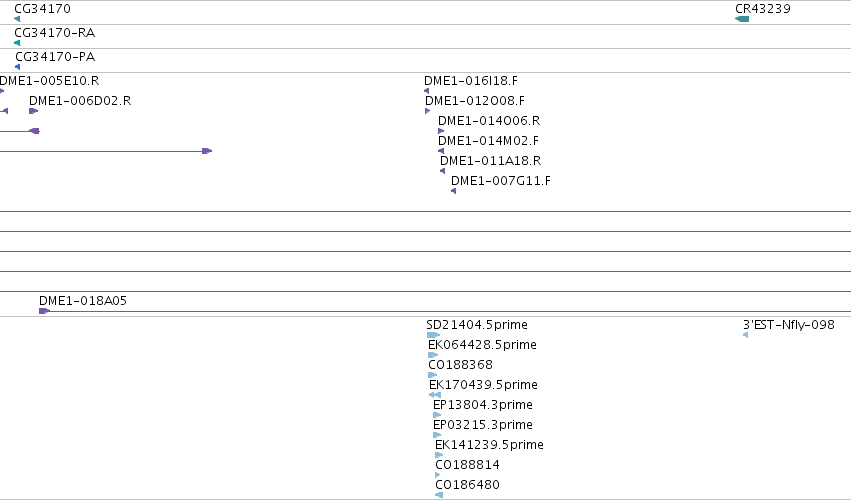
Task: Select the DME1-014O06.R arrow glyph
Action: click(x=441, y=131)
